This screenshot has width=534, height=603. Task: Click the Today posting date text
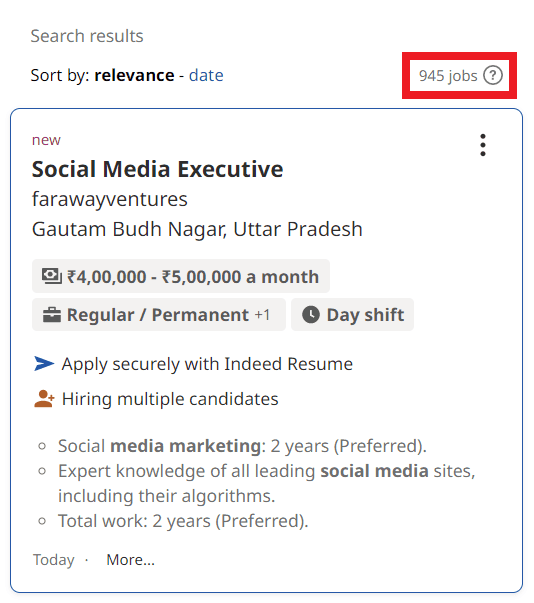point(53,560)
